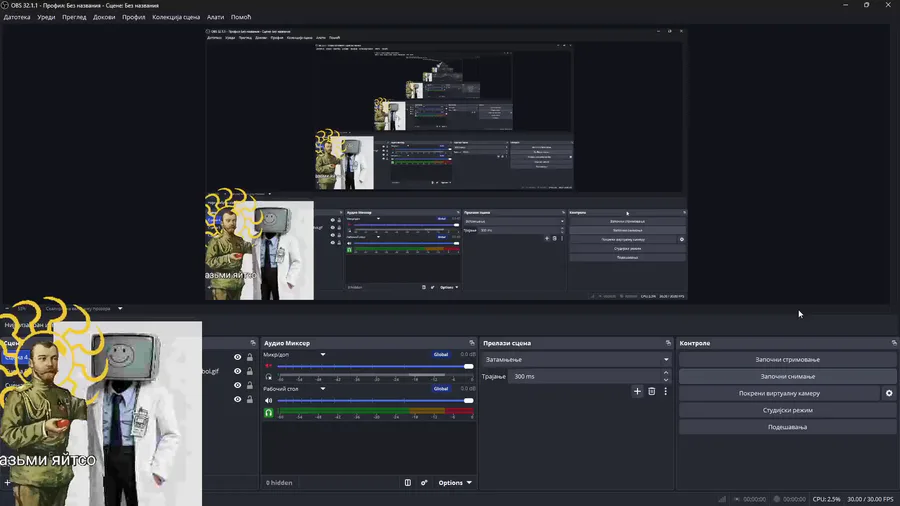Image resolution: width=900 pixels, height=506 pixels.
Task: Open the Помоћ menu
Action: [240, 17]
